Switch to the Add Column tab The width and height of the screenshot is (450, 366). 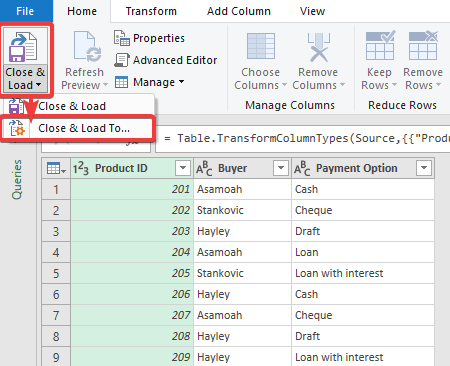click(x=239, y=11)
